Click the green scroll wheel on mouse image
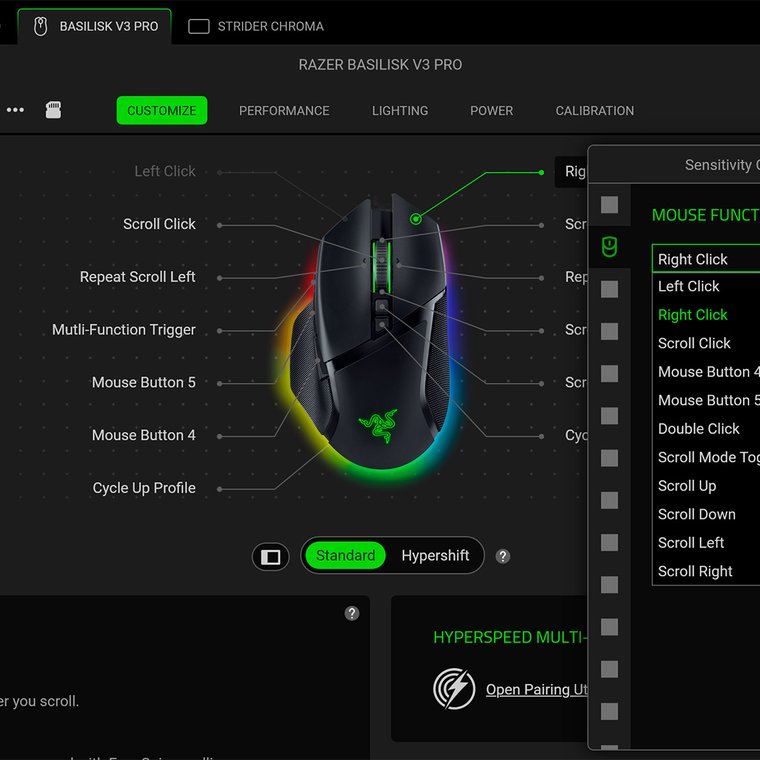 [x=382, y=267]
